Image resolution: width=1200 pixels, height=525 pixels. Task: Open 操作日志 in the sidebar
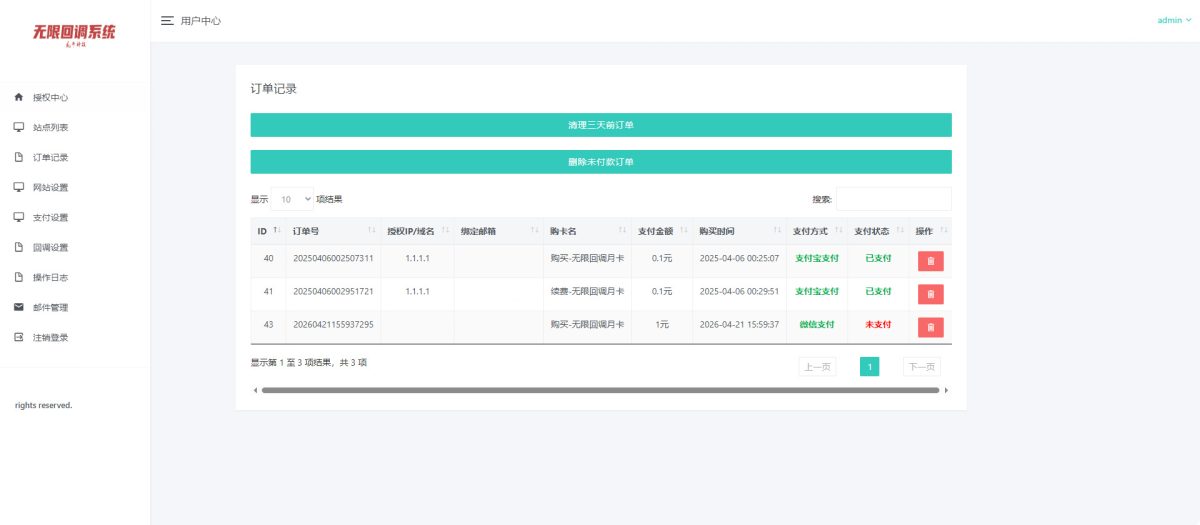click(x=50, y=277)
